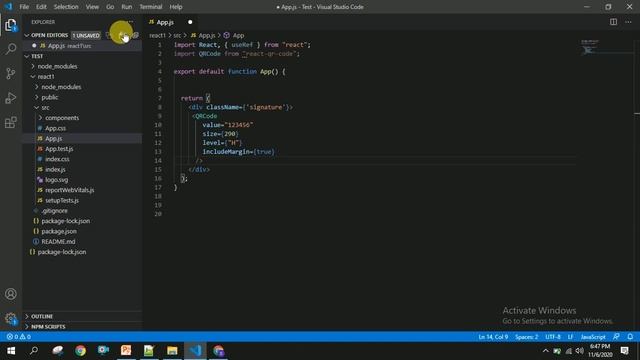Open index.css in the explorer
Viewport: 640px width, 360px height.
pyautogui.click(x=57, y=159)
